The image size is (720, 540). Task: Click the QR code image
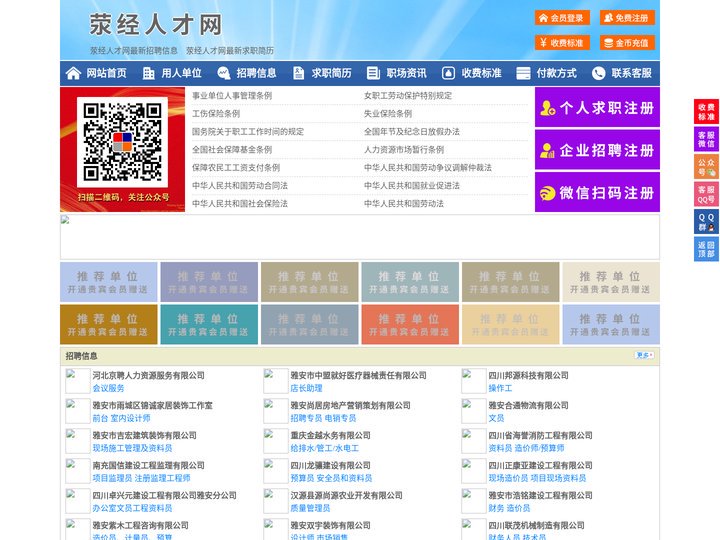click(x=122, y=142)
